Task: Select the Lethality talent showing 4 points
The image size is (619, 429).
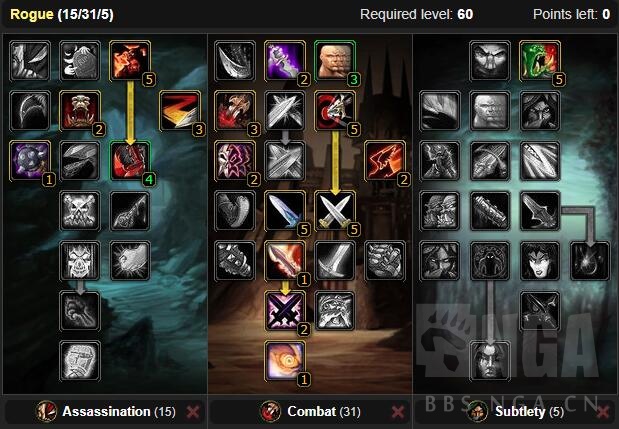Action: 130,161
